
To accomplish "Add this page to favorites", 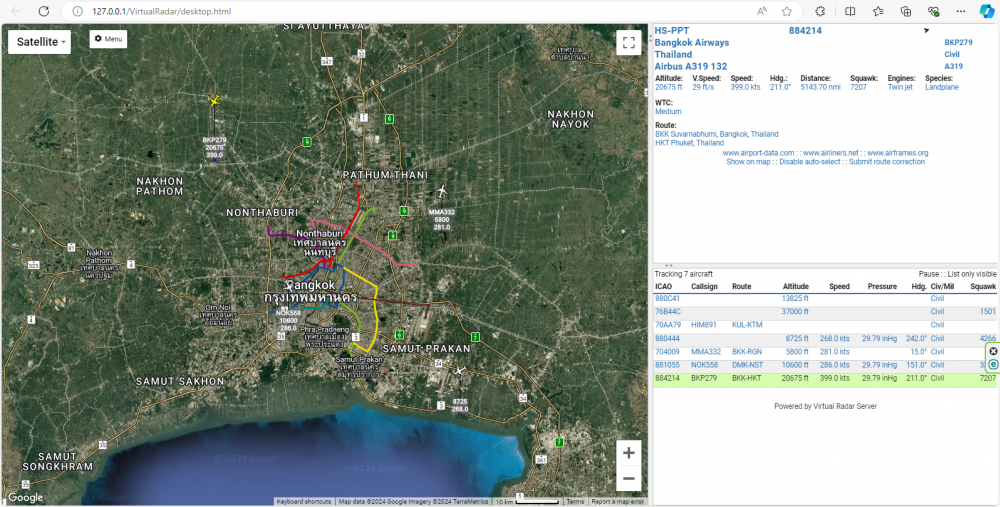I will click(x=787, y=10).
